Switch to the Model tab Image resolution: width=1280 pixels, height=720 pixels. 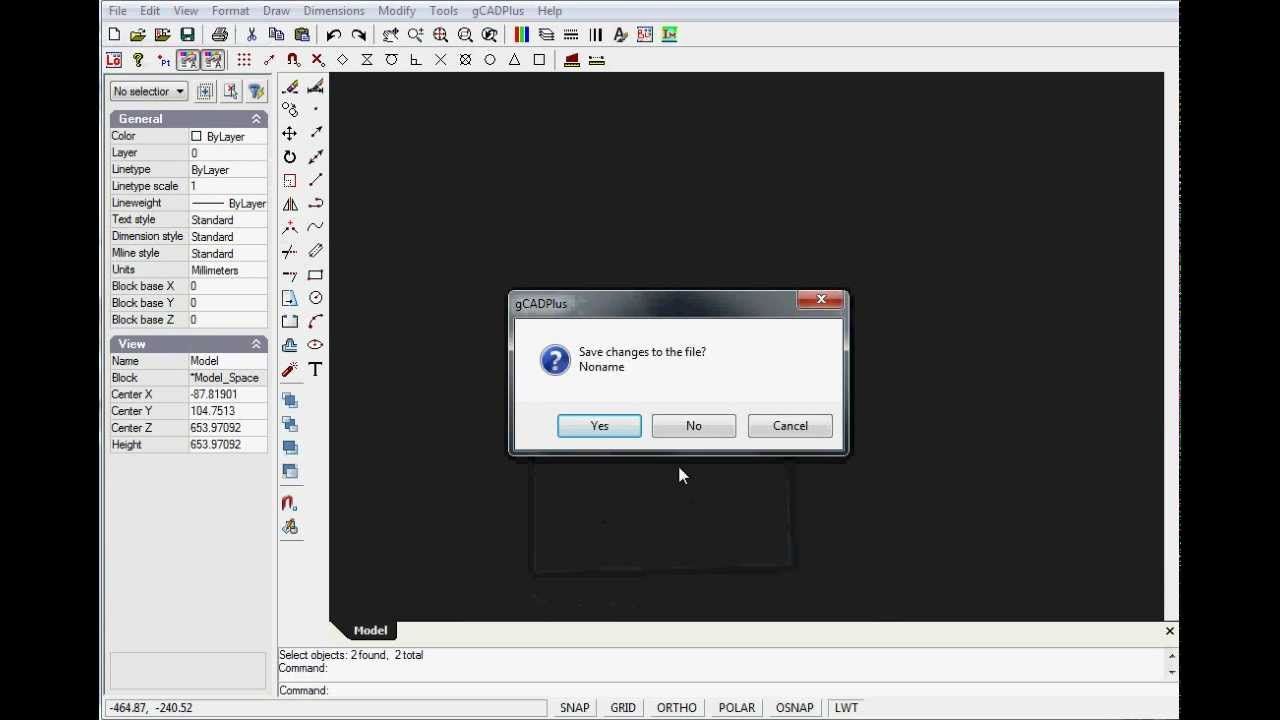[x=370, y=630]
